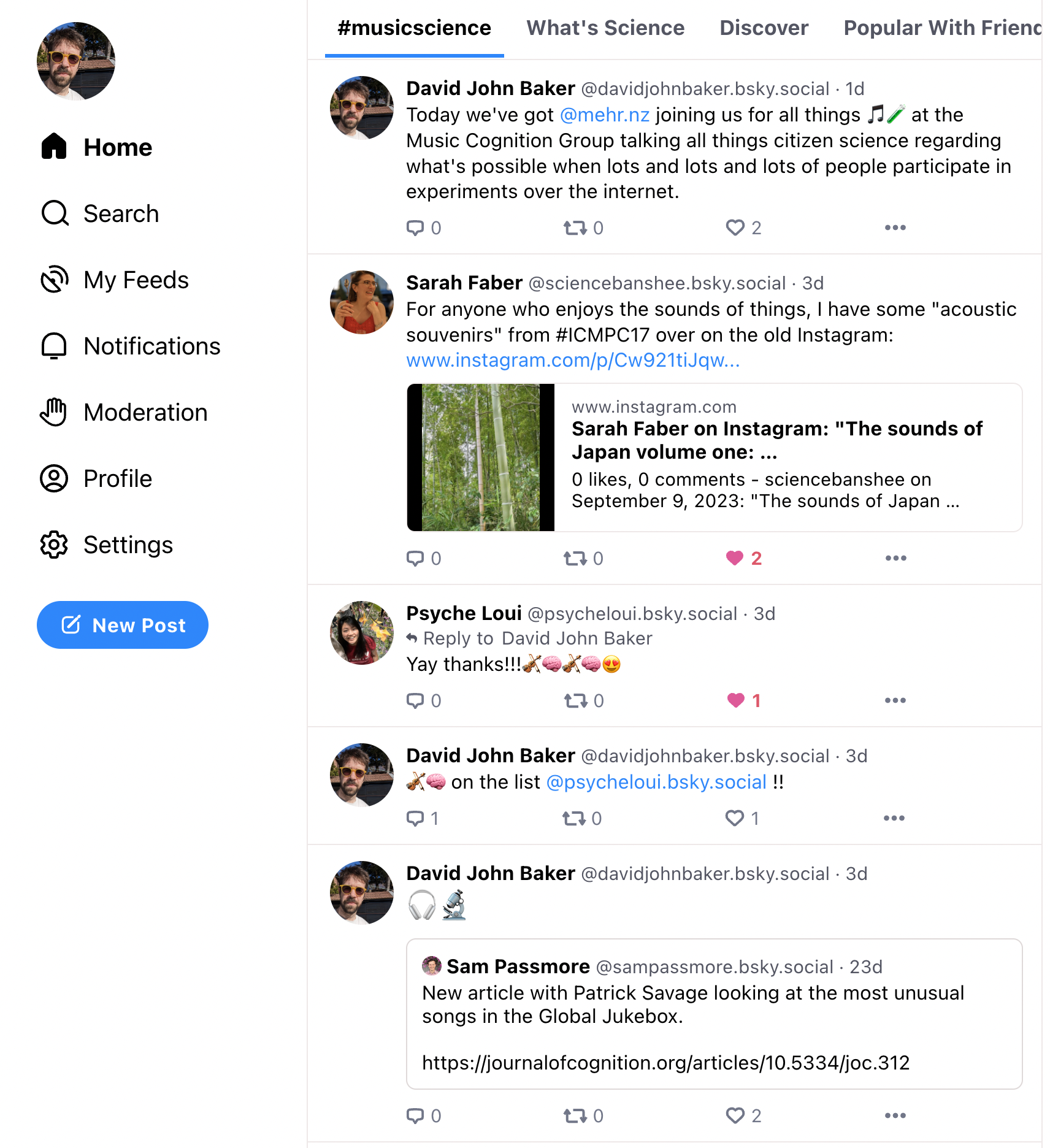
Task: Unlike Sarah Faber's Instagram post
Action: click(x=743, y=558)
